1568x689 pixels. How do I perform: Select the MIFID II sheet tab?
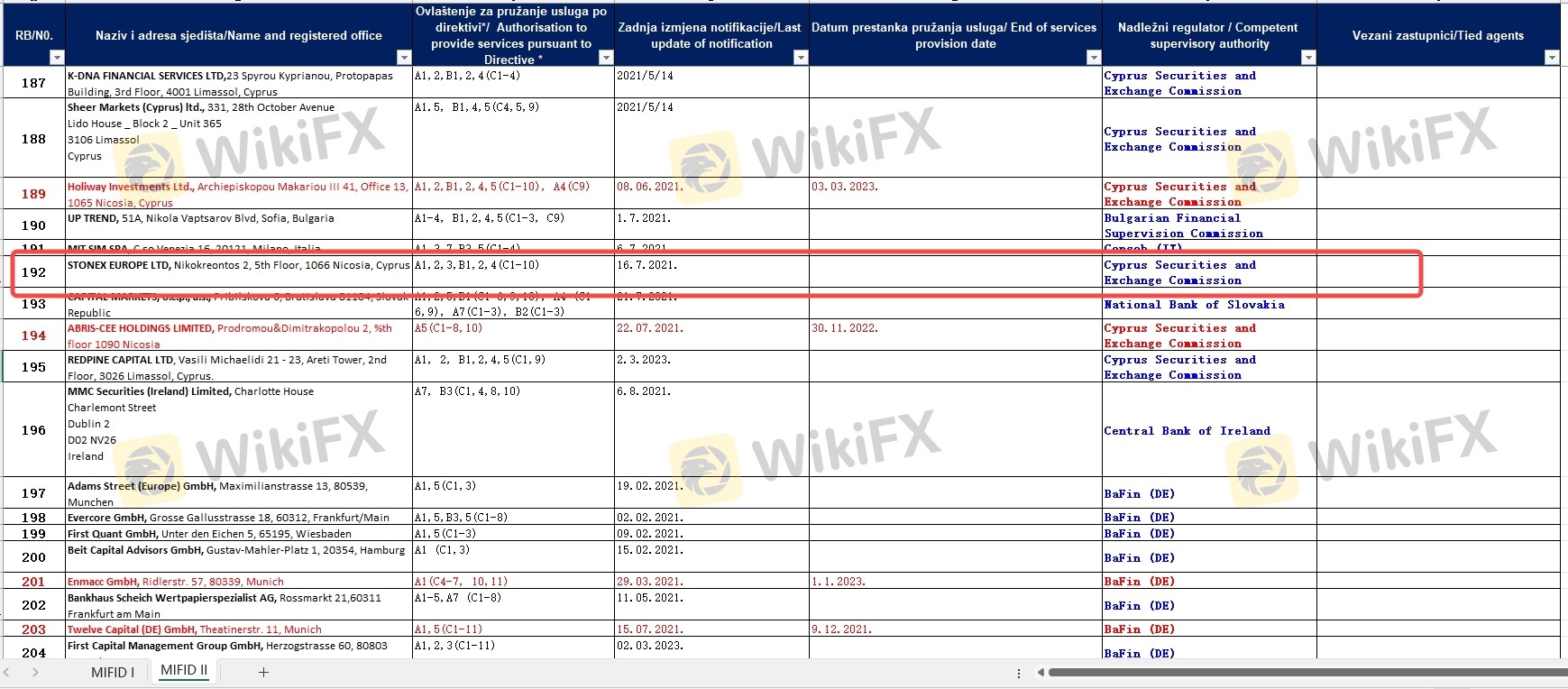pyautogui.click(x=184, y=671)
